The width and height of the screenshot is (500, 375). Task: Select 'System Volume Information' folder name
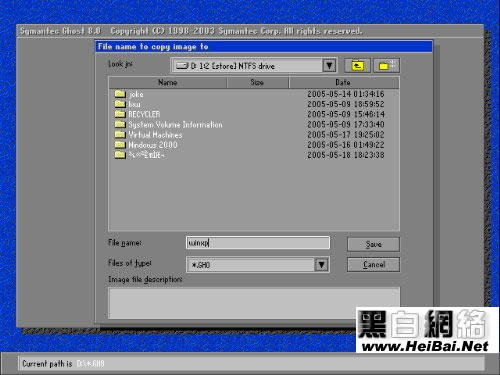click(175, 125)
